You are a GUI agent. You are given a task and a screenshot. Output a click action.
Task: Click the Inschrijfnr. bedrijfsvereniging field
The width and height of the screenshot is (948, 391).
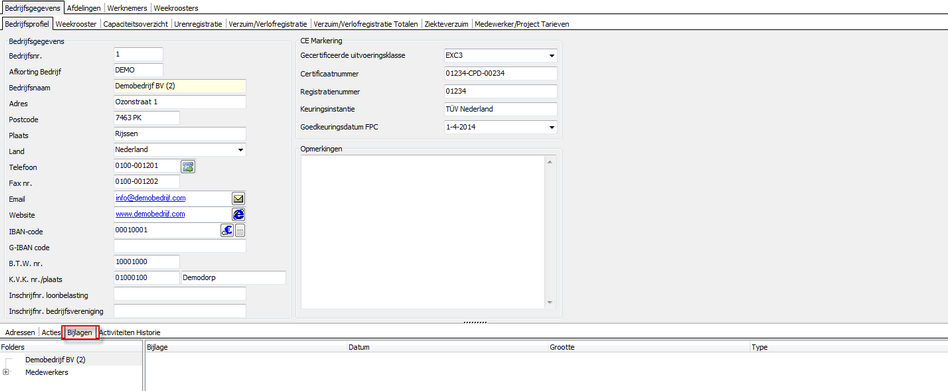180,311
